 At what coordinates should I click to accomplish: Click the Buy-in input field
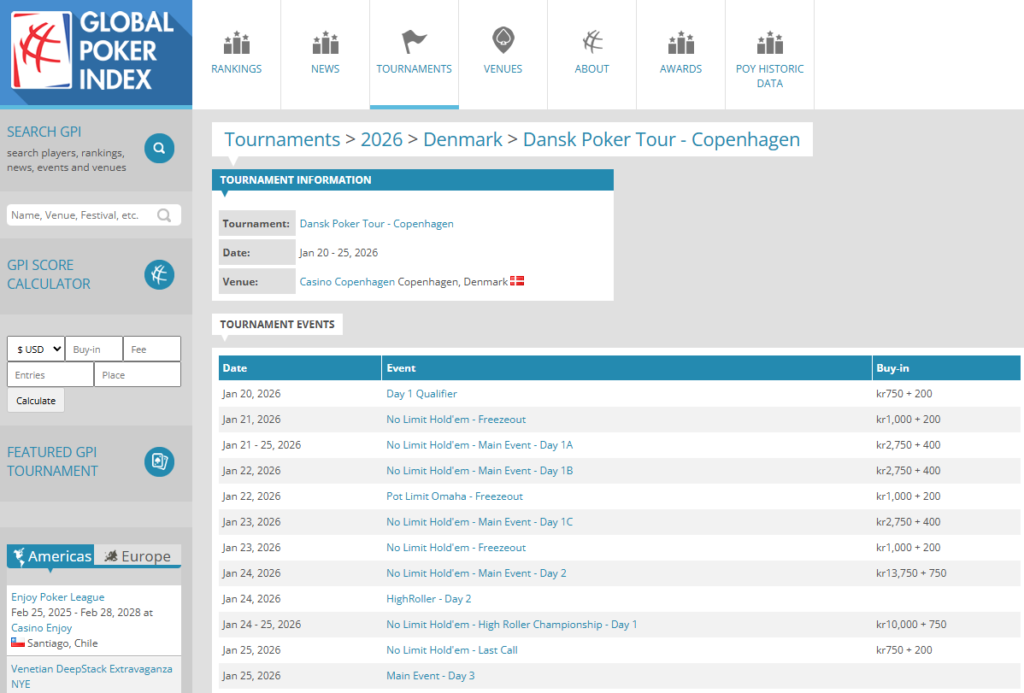(94, 349)
